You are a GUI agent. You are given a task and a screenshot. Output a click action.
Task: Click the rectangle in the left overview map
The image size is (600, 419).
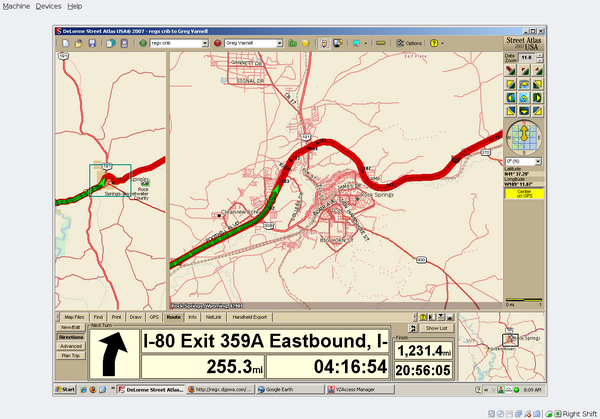click(110, 181)
